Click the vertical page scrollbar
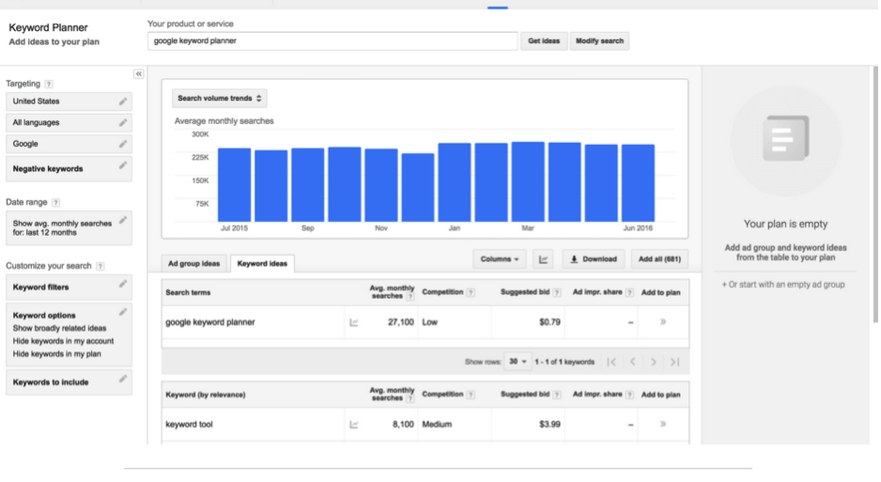This screenshot has height=482, width=881. tap(875, 194)
